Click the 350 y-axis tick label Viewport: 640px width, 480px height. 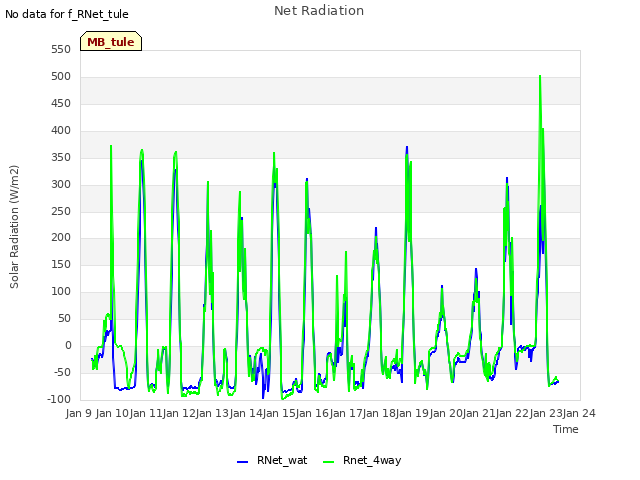[61, 157]
